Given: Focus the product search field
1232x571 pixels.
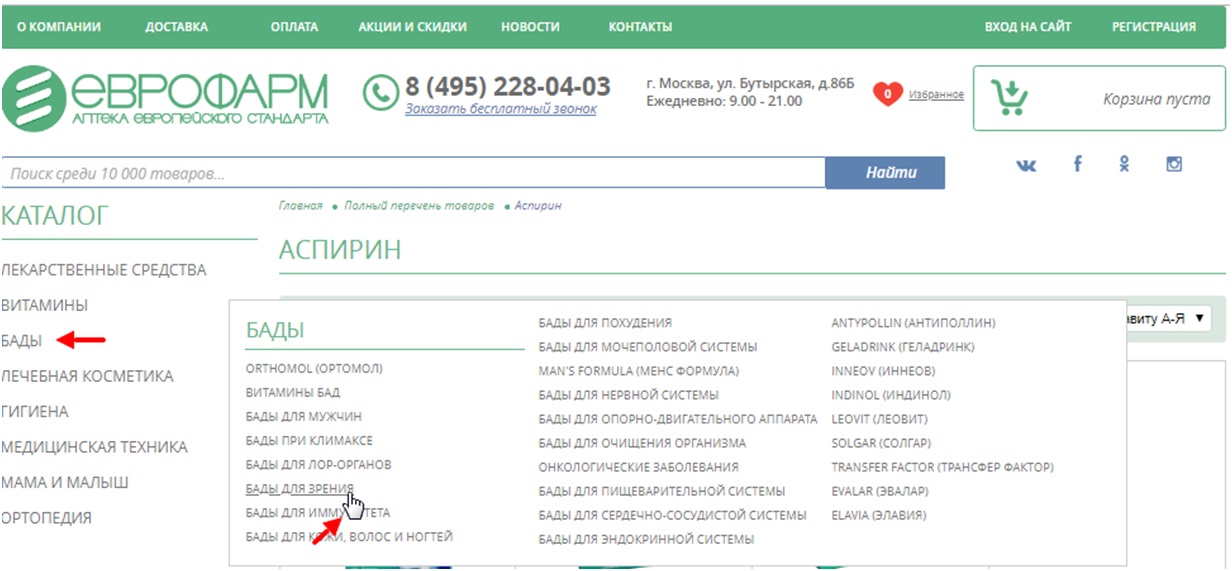Looking at the screenshot, I should [413, 173].
